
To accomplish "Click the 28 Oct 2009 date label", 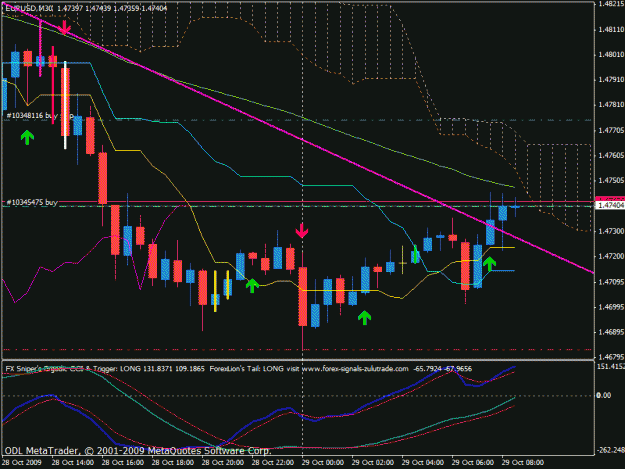I will click(22, 463).
